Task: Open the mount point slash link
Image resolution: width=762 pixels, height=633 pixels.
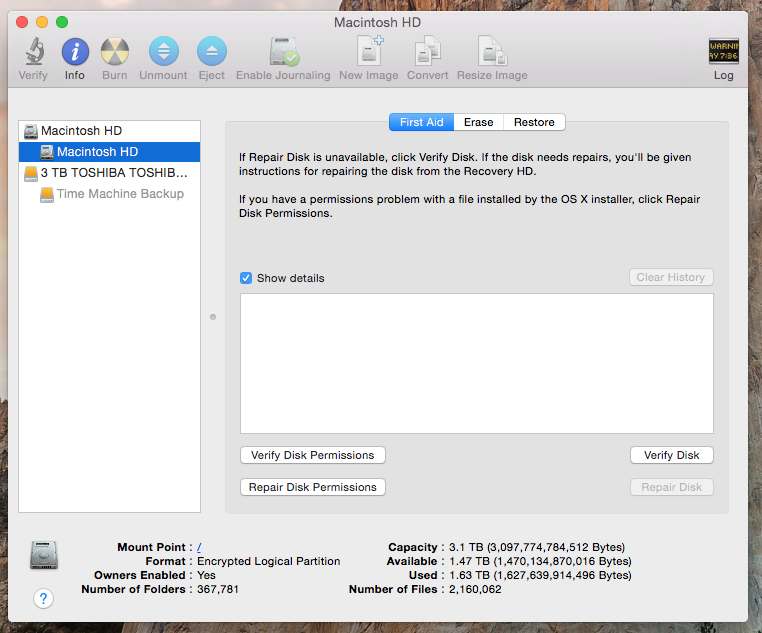Action: tap(199, 547)
